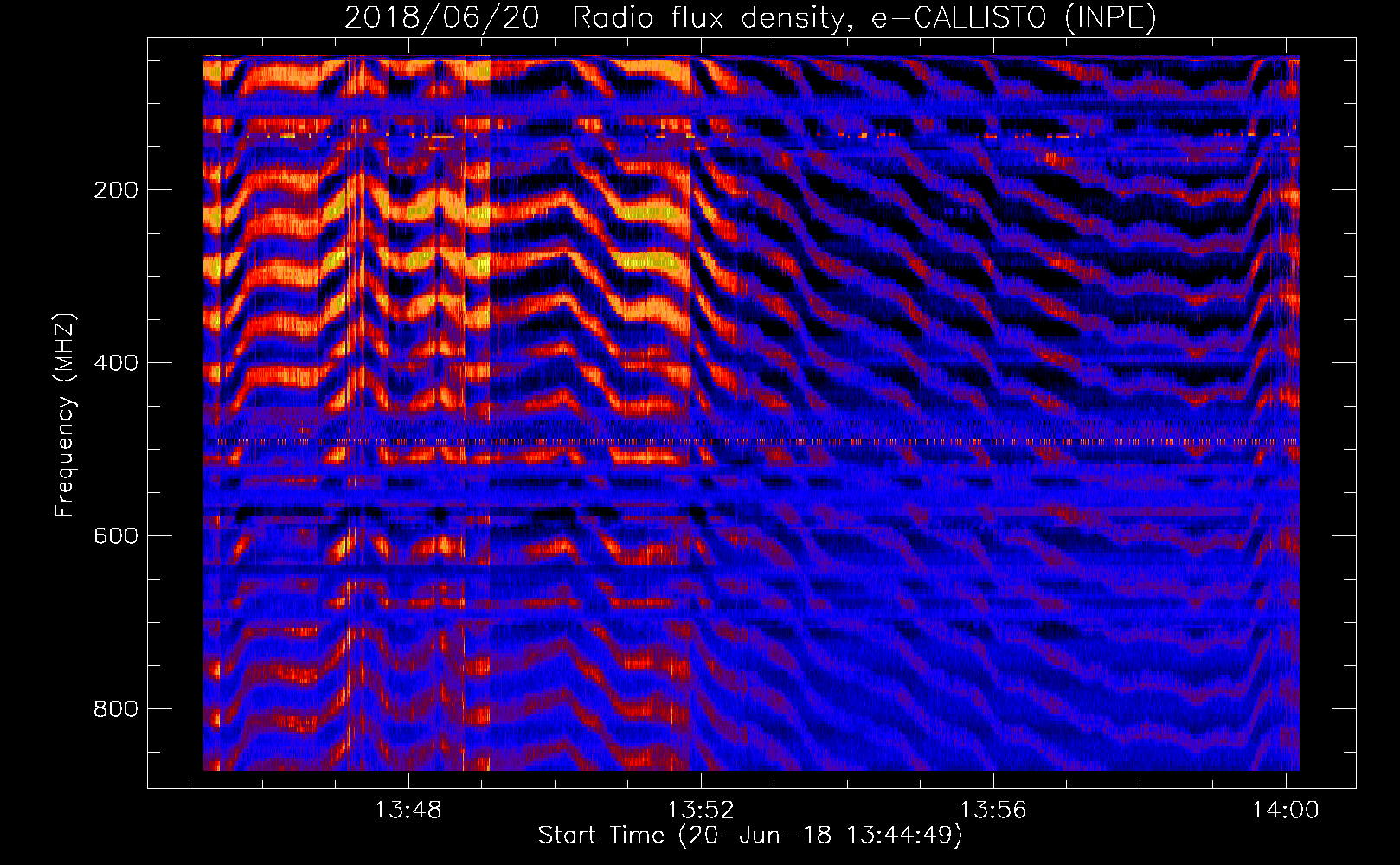Click the 600 frequency tick label
The width and height of the screenshot is (1400, 865).
116,536
